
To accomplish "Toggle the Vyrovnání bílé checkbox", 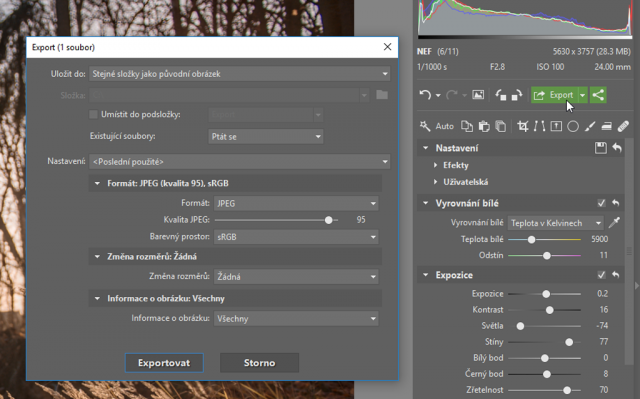I will click(601, 203).
